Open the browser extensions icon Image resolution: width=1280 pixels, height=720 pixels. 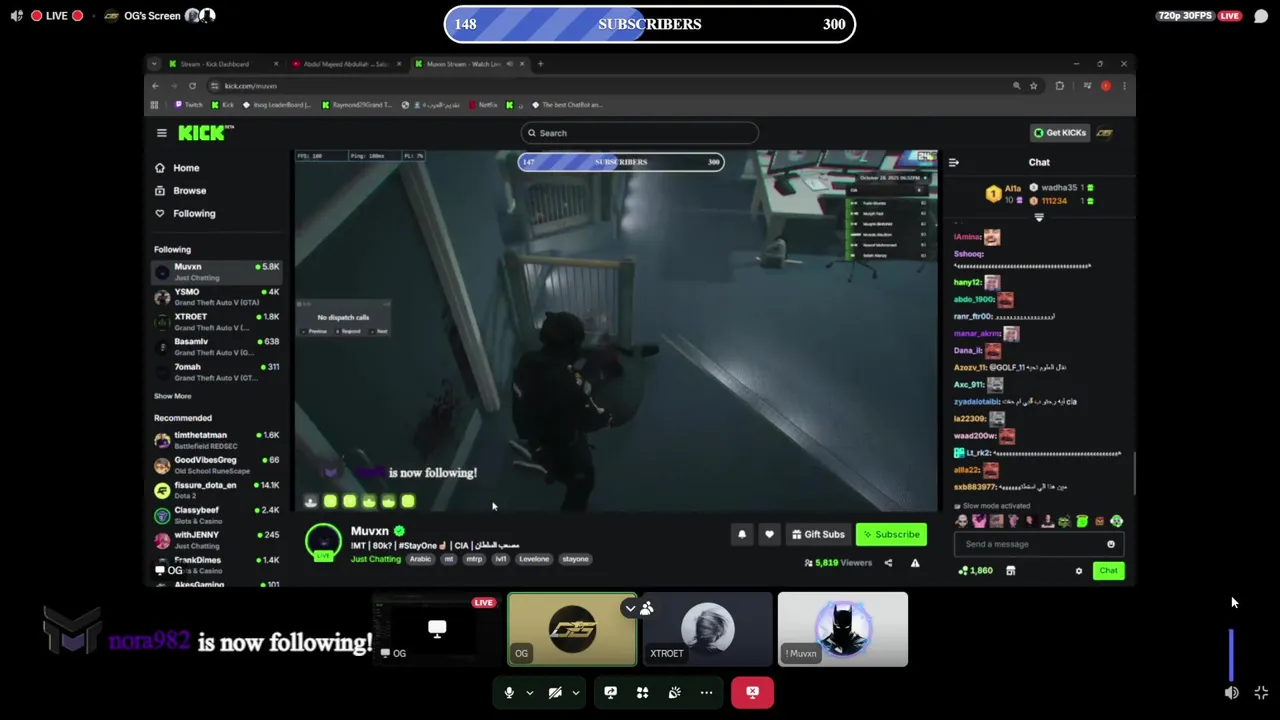(1060, 86)
